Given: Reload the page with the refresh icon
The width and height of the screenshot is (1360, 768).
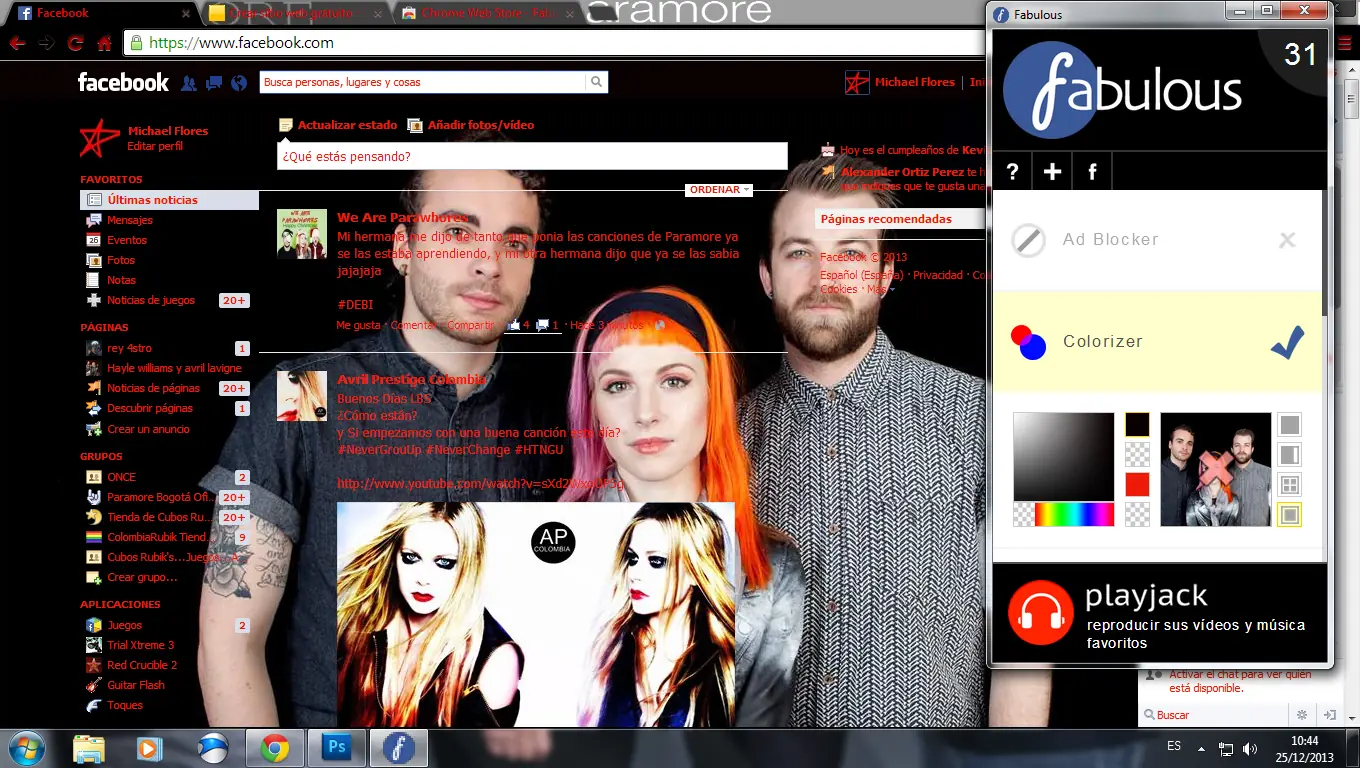Looking at the screenshot, I should [x=75, y=43].
